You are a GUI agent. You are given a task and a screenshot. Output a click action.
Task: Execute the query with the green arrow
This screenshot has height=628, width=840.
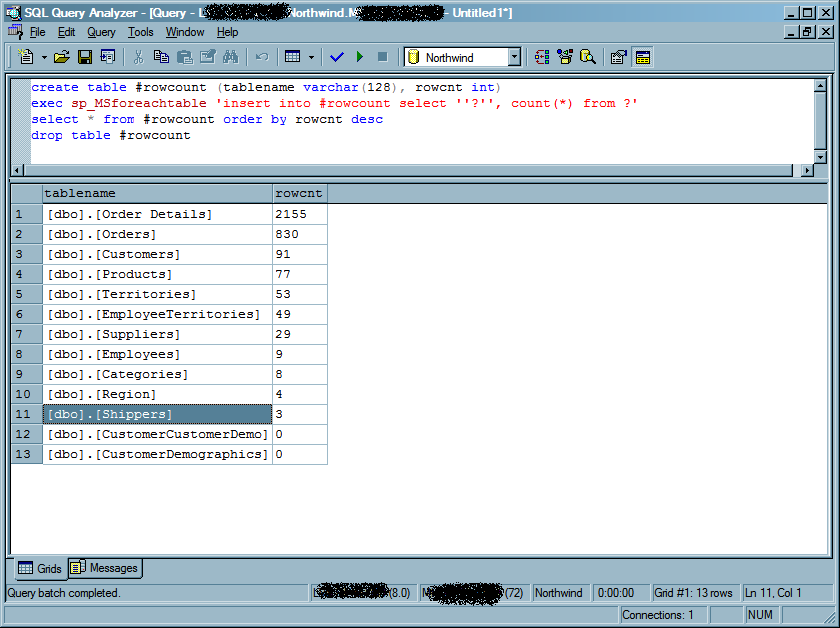click(359, 57)
